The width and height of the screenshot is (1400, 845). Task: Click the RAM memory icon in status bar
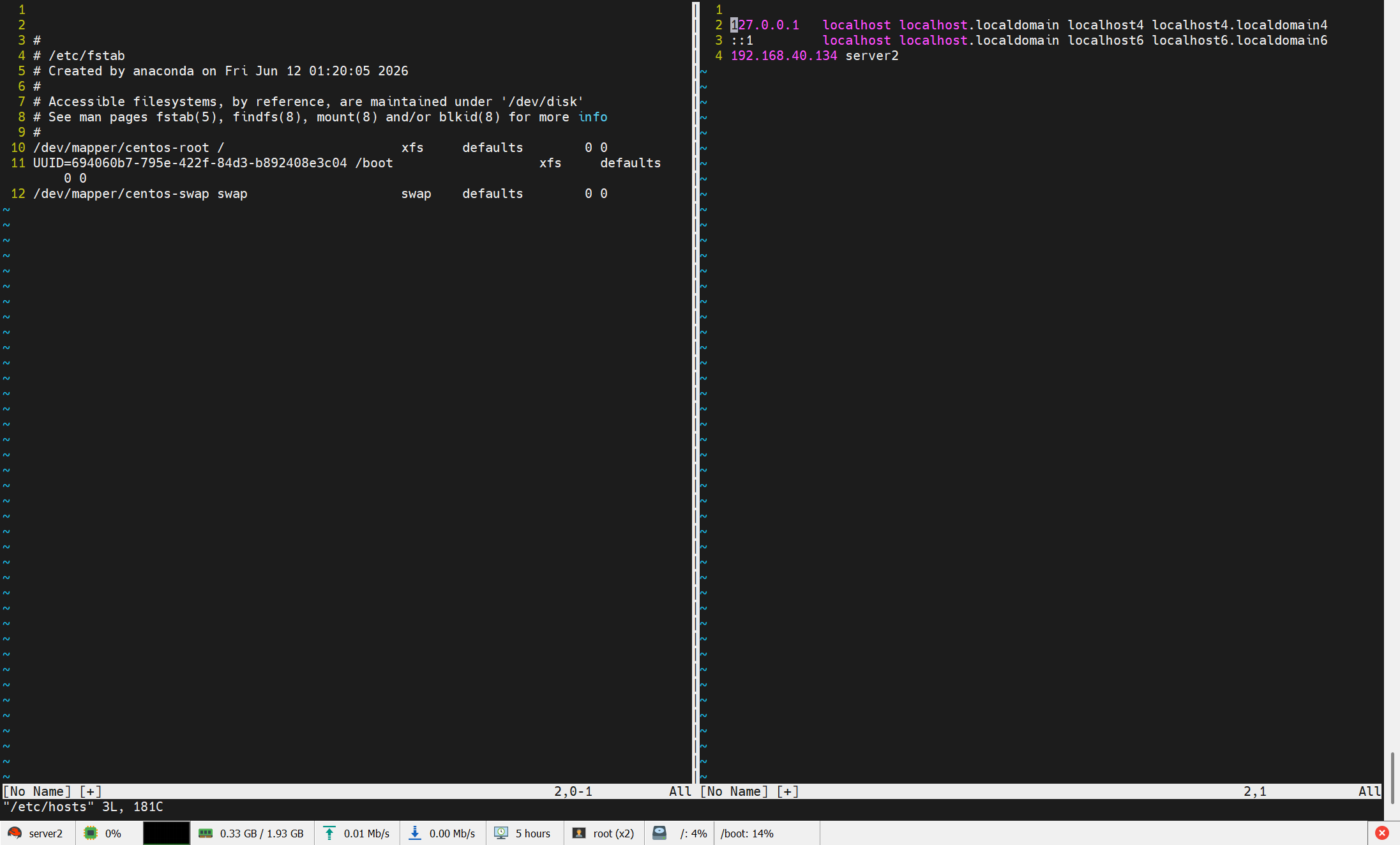click(x=205, y=833)
